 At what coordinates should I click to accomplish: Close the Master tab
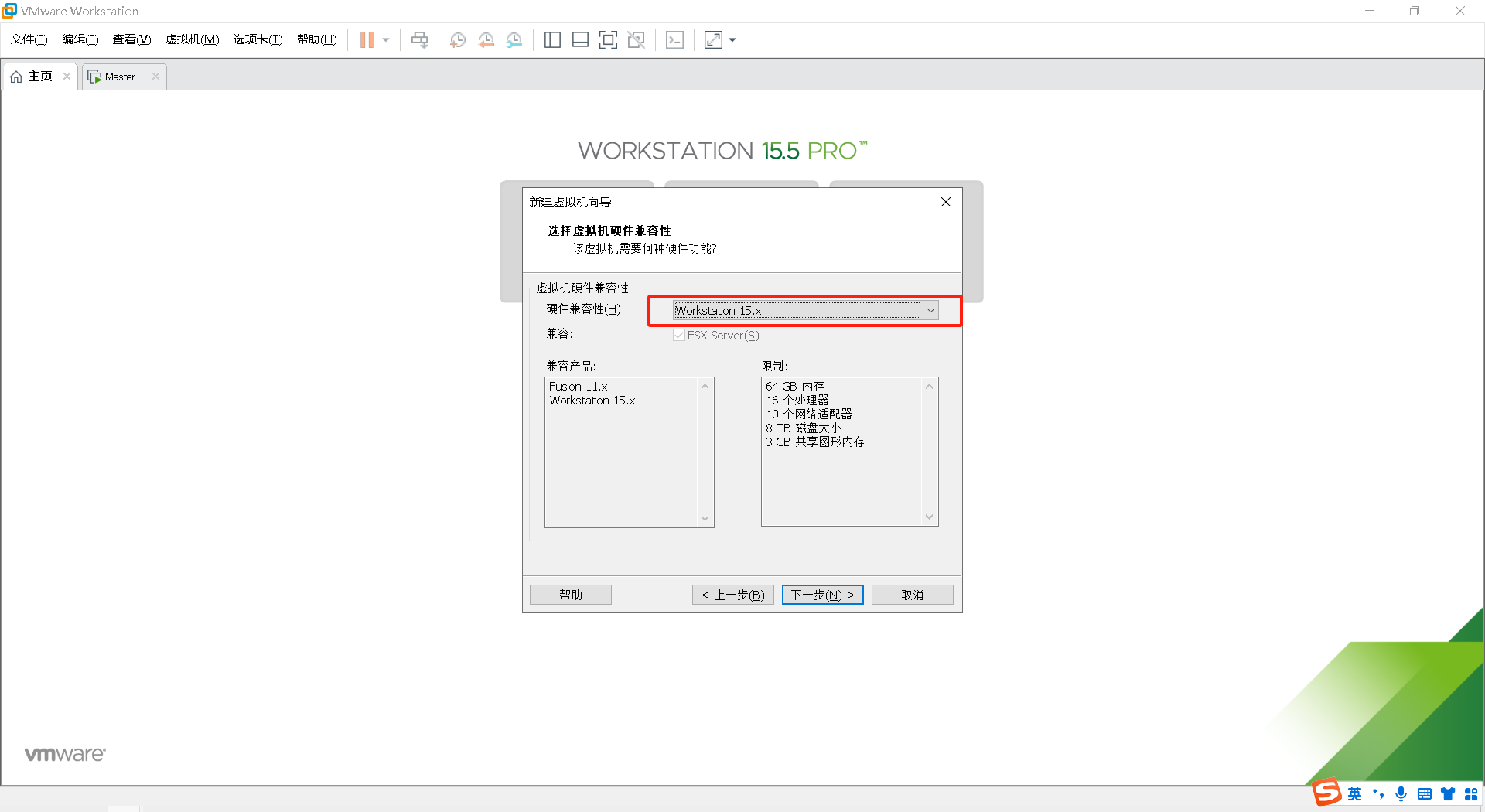[155, 76]
